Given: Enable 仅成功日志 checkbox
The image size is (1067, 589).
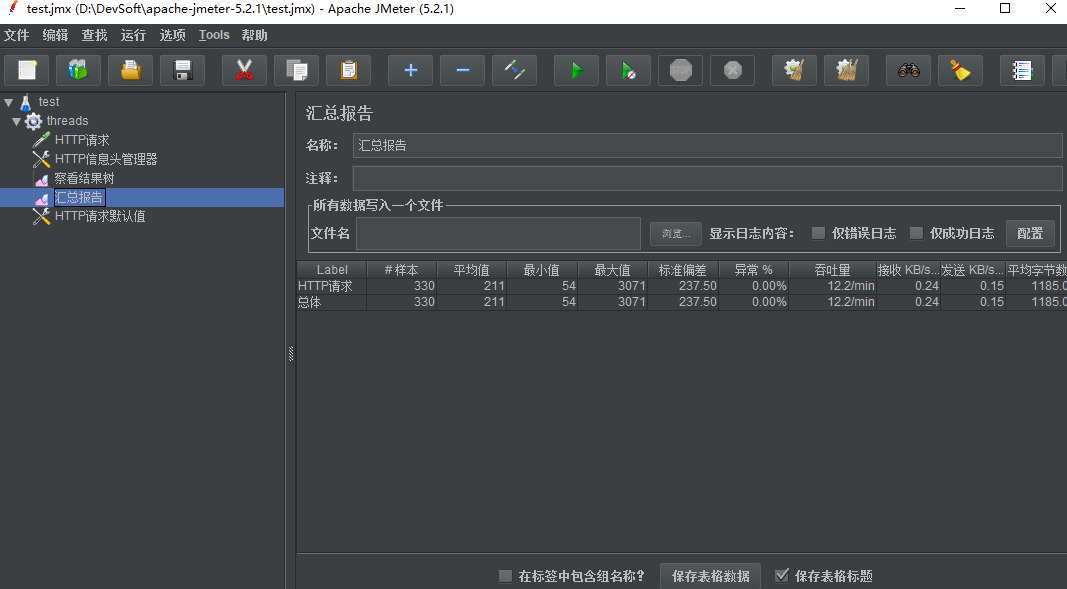Looking at the screenshot, I should pos(917,233).
